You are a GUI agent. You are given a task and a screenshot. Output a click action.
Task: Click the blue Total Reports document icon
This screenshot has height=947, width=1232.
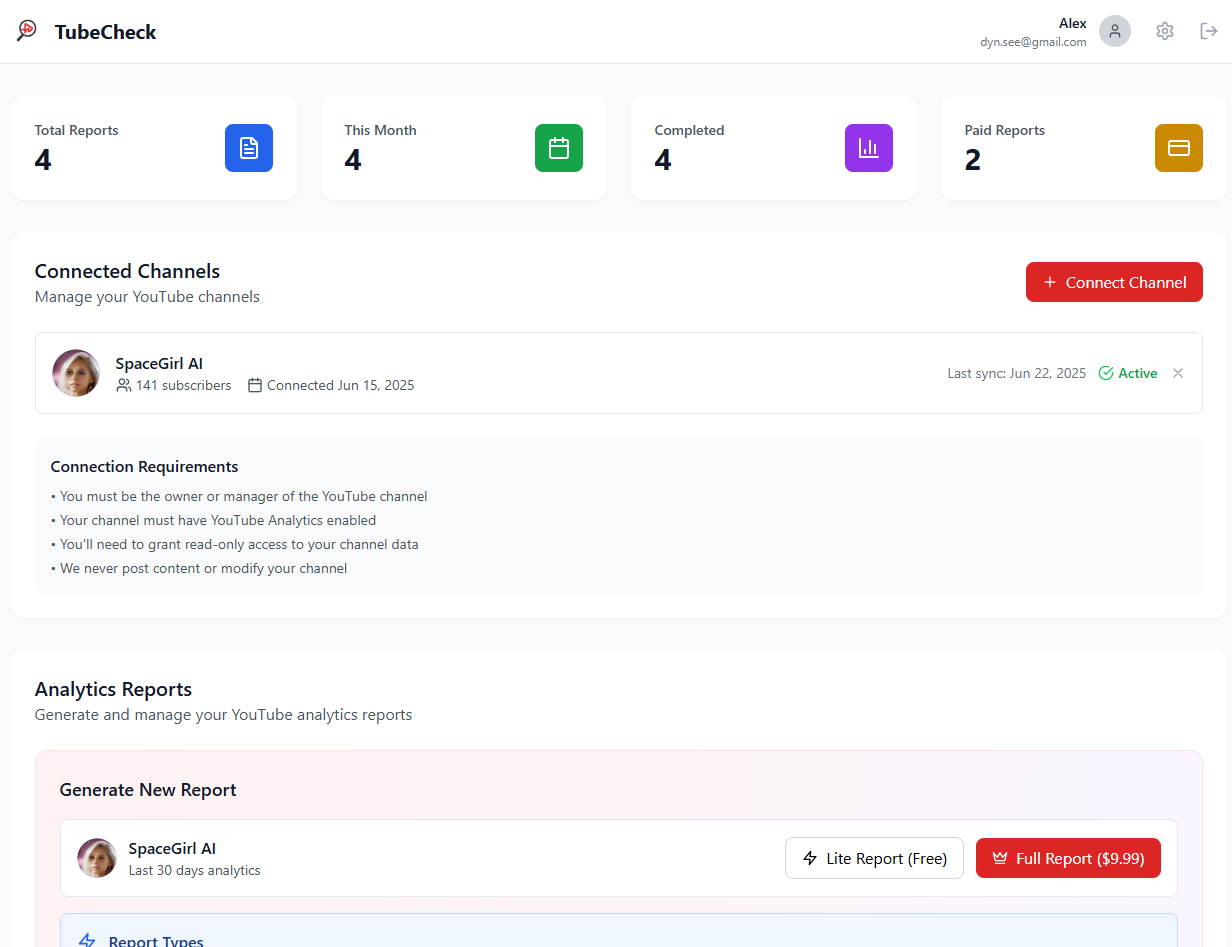[x=249, y=148]
